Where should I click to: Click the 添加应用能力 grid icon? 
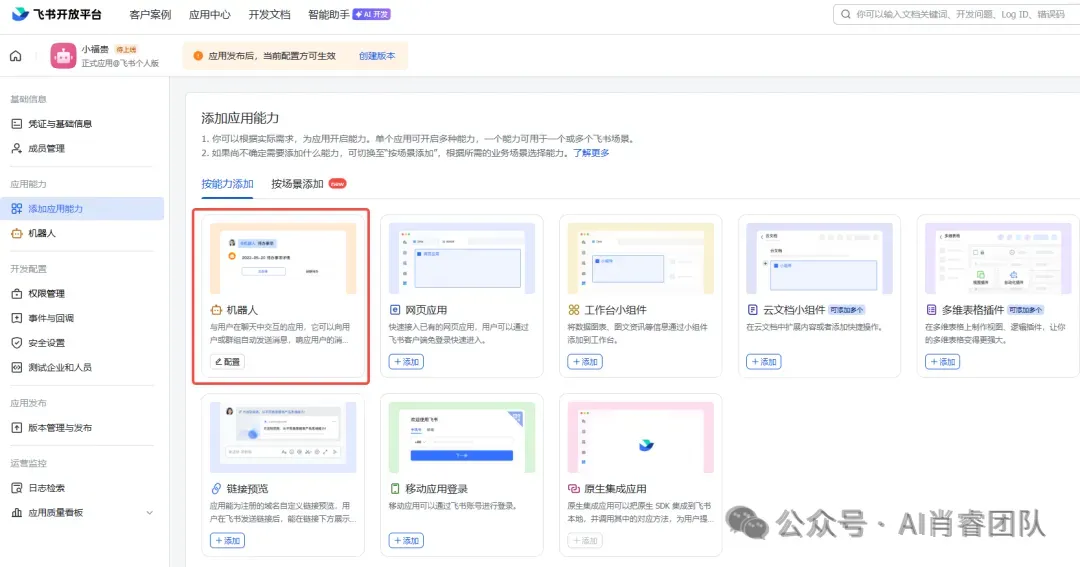click(17, 209)
